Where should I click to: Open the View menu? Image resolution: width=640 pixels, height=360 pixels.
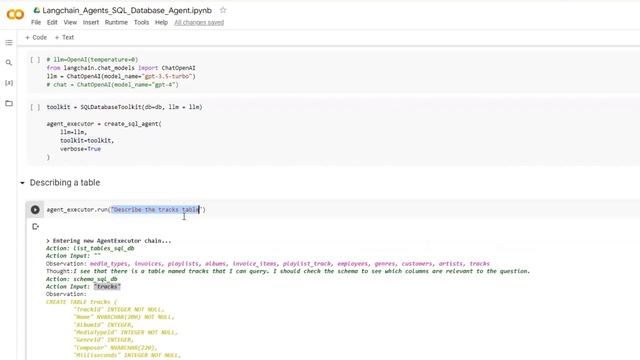[x=70, y=22]
